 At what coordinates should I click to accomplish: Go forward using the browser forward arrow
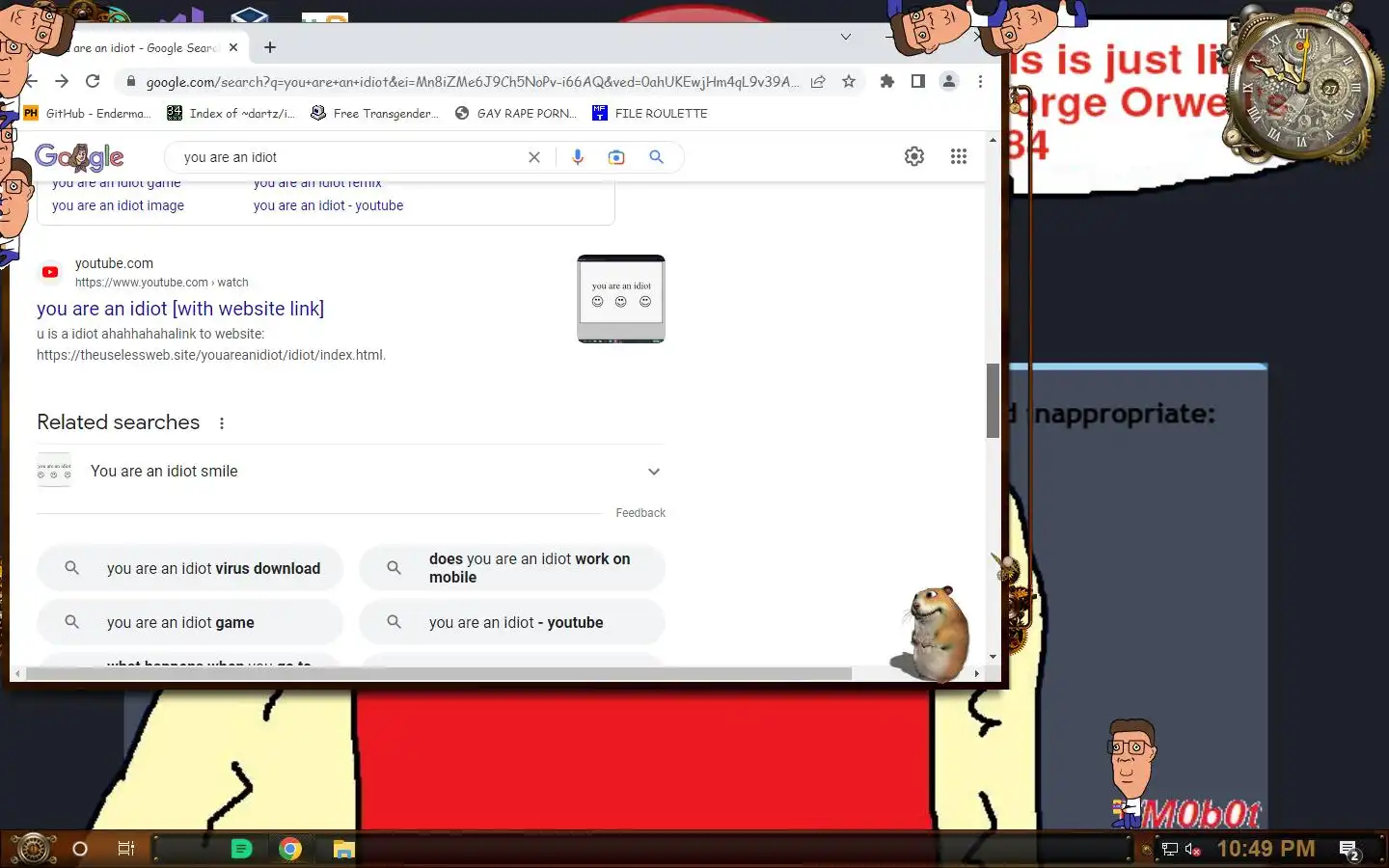tap(62, 81)
